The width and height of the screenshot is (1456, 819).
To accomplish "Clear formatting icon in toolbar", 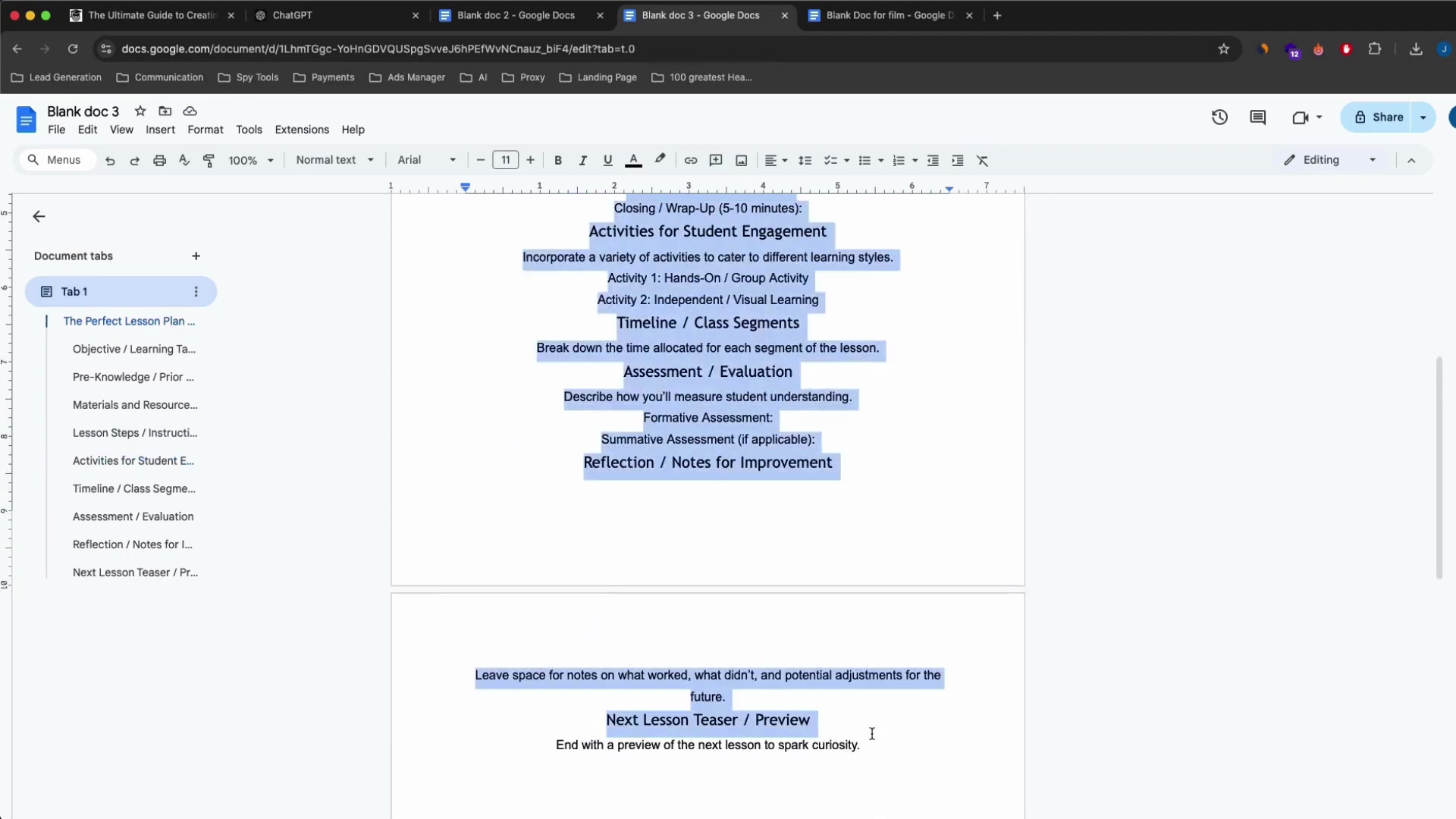I will tap(983, 161).
